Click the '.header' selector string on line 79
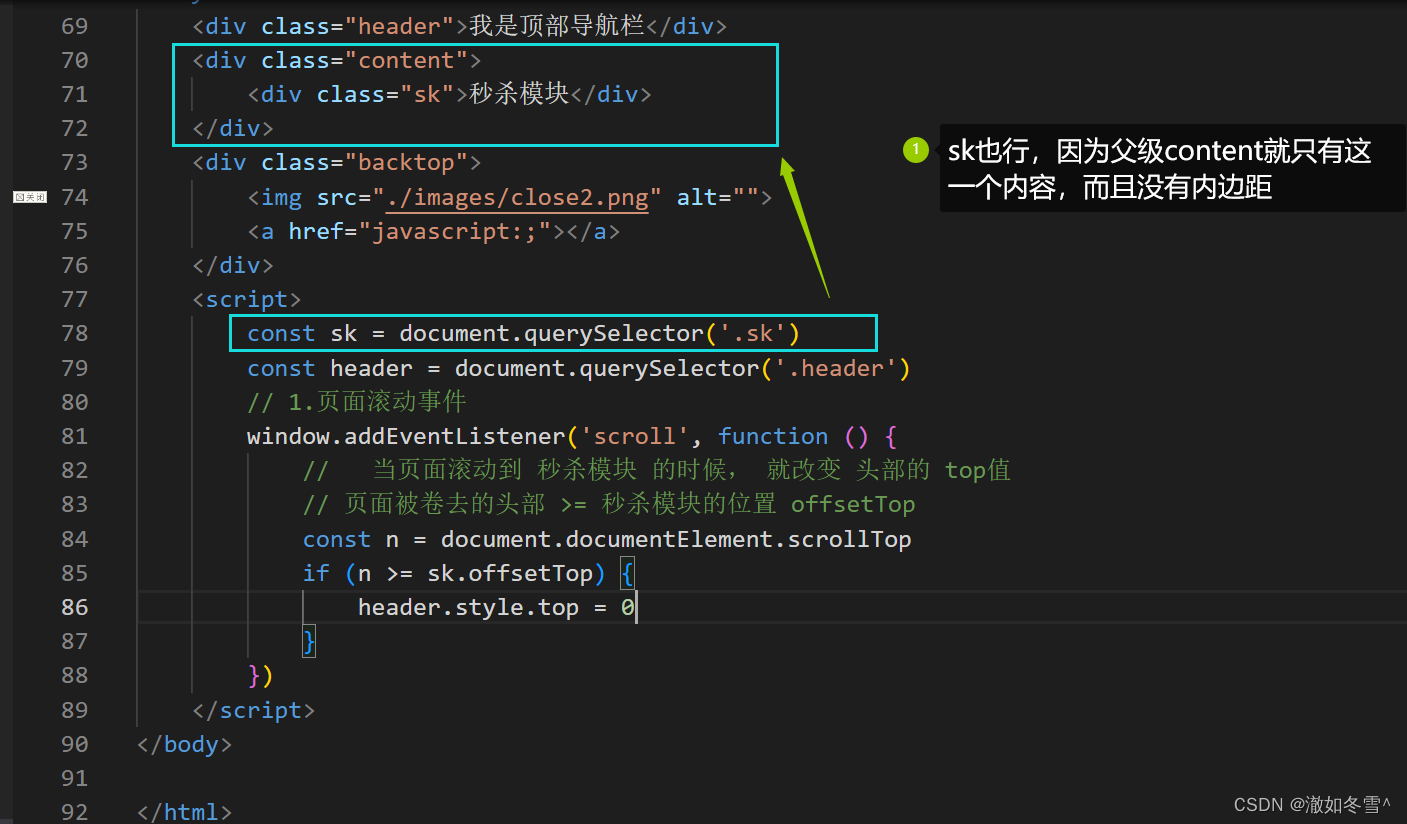The width and height of the screenshot is (1407, 824). (x=836, y=368)
